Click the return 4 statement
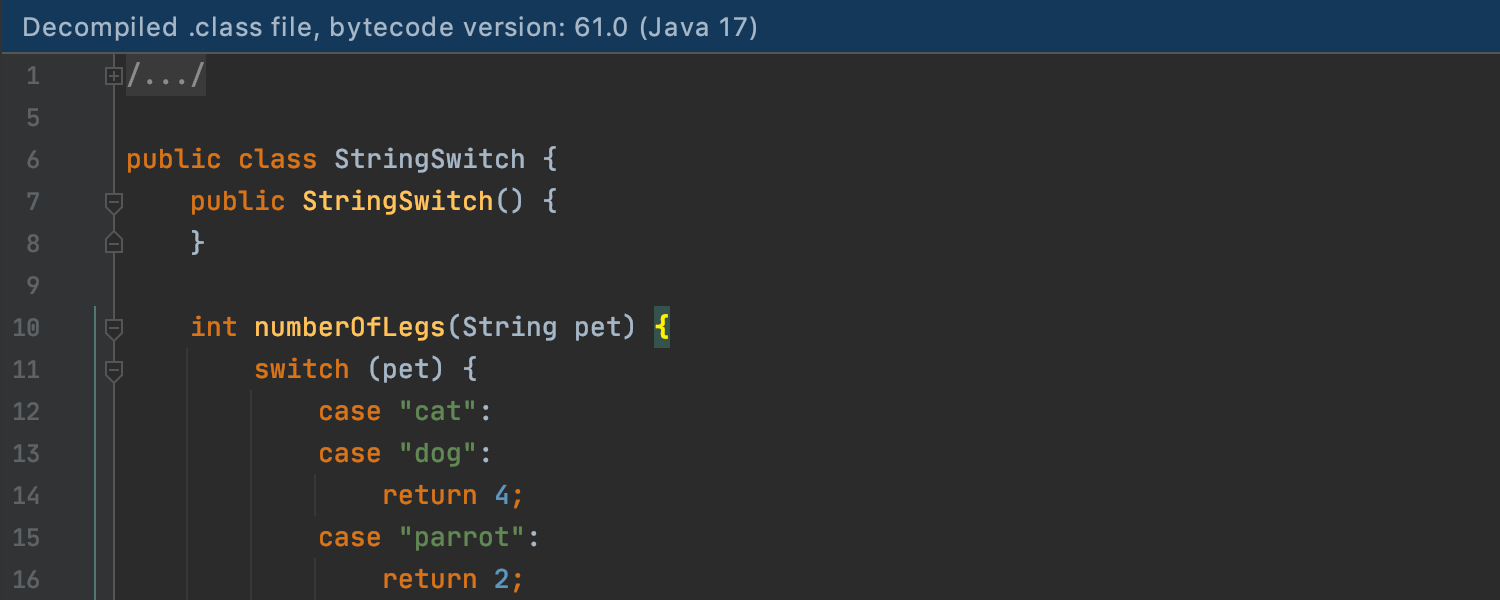This screenshot has height=600, width=1500. 452,496
